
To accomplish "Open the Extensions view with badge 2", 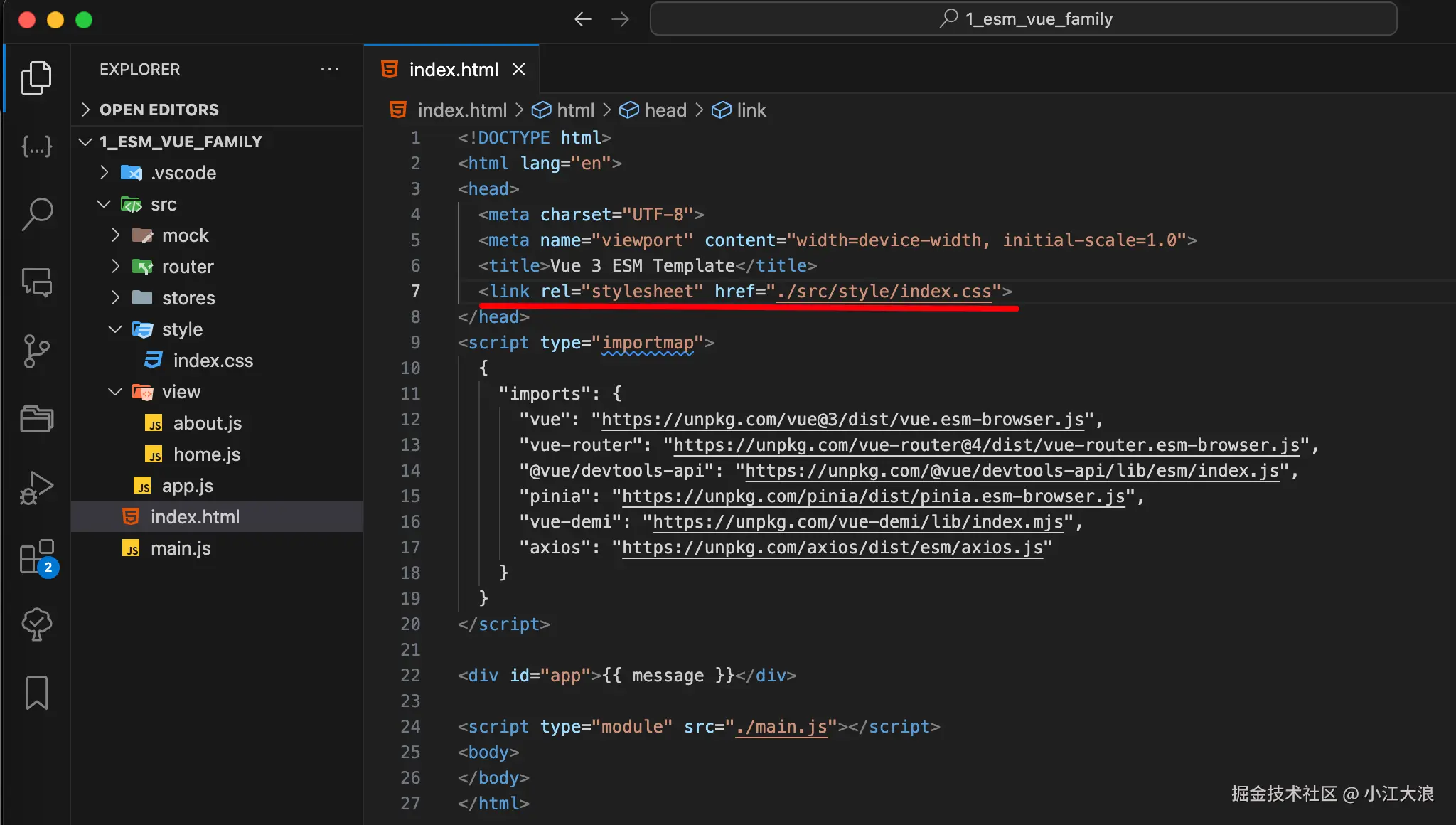I will click(37, 557).
